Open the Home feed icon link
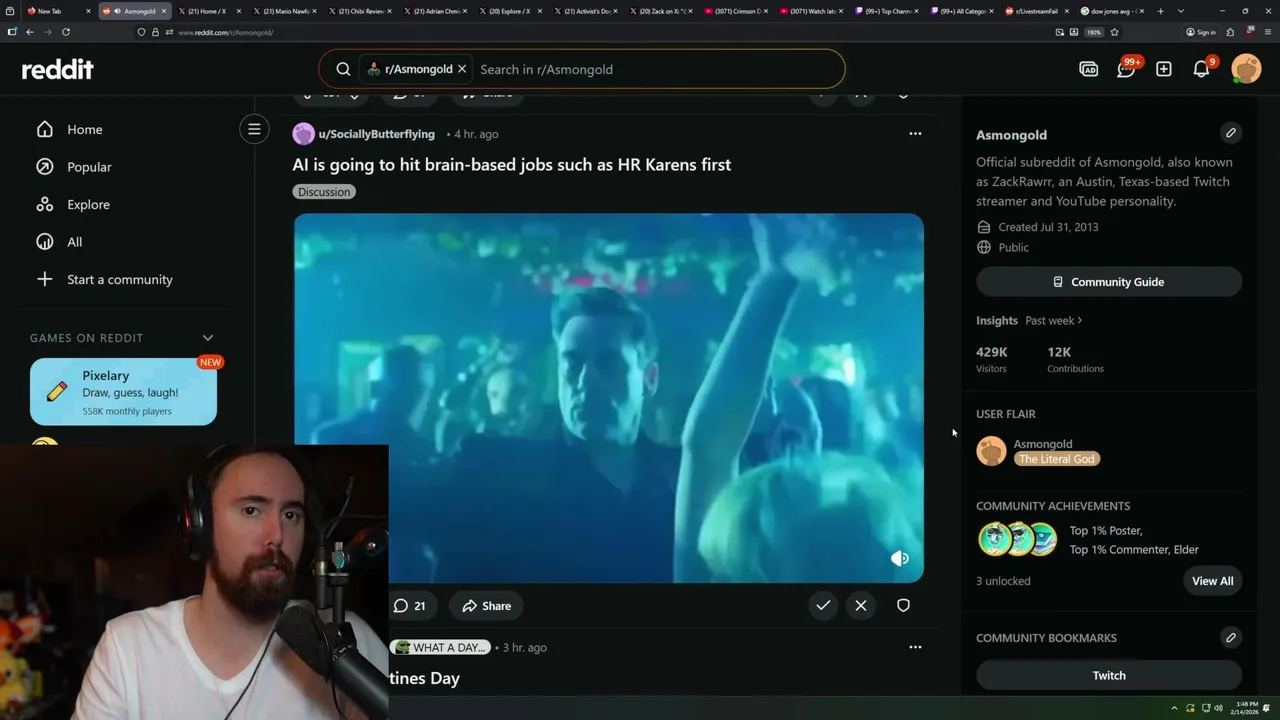1280x720 pixels. (x=44, y=129)
